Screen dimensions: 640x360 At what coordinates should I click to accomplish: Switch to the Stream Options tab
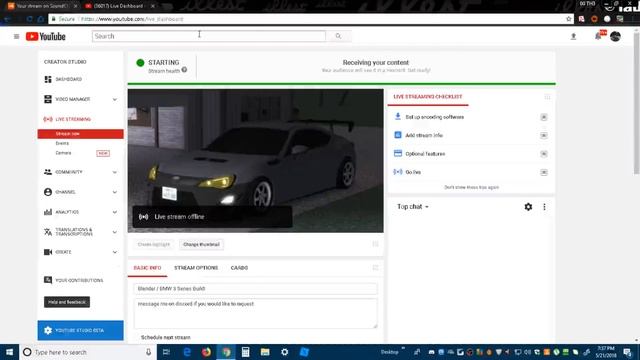point(196,268)
